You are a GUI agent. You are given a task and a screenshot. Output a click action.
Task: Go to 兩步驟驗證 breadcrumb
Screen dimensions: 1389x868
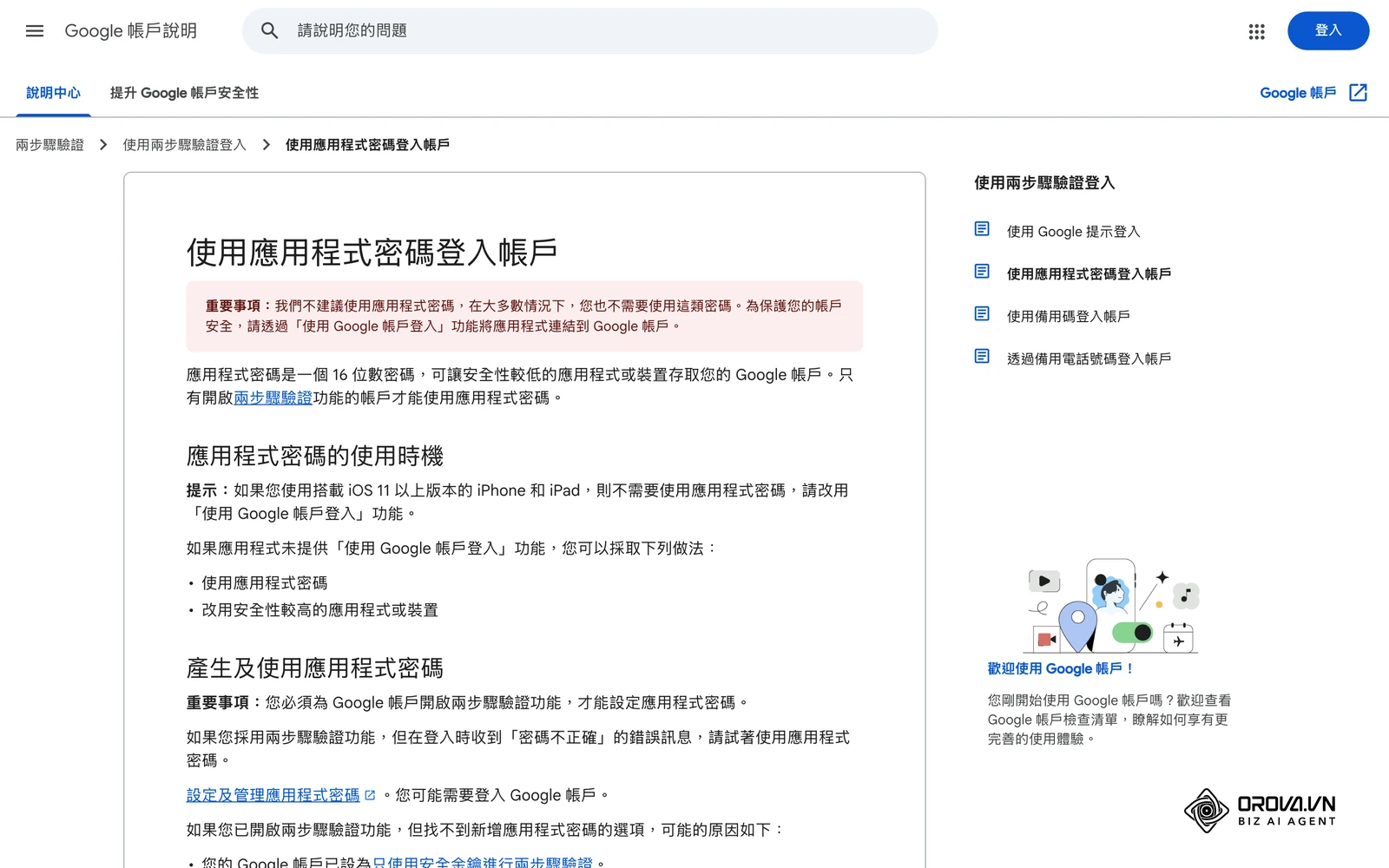(49, 145)
